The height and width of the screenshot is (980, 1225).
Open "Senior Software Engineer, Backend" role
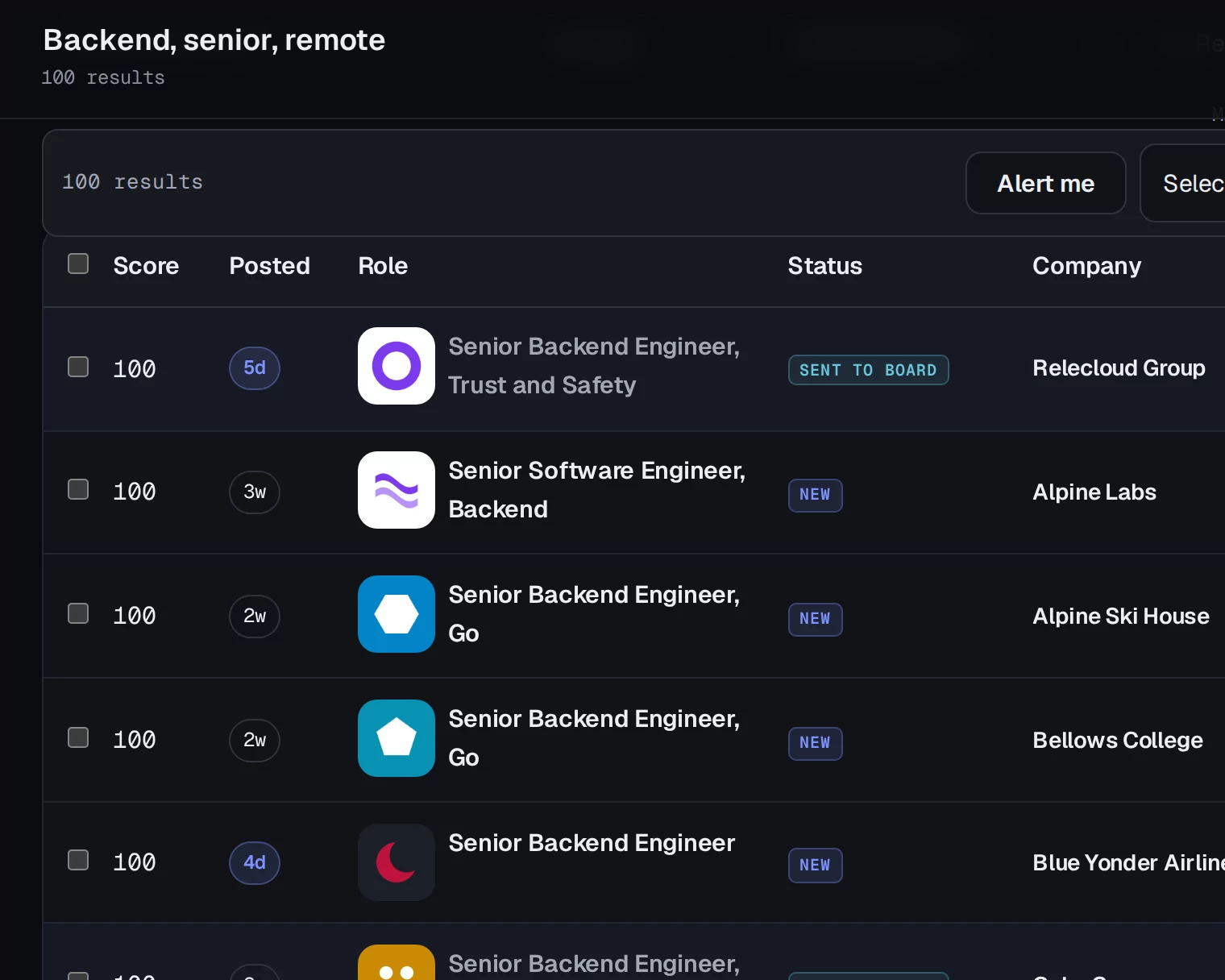pyautogui.click(x=597, y=490)
